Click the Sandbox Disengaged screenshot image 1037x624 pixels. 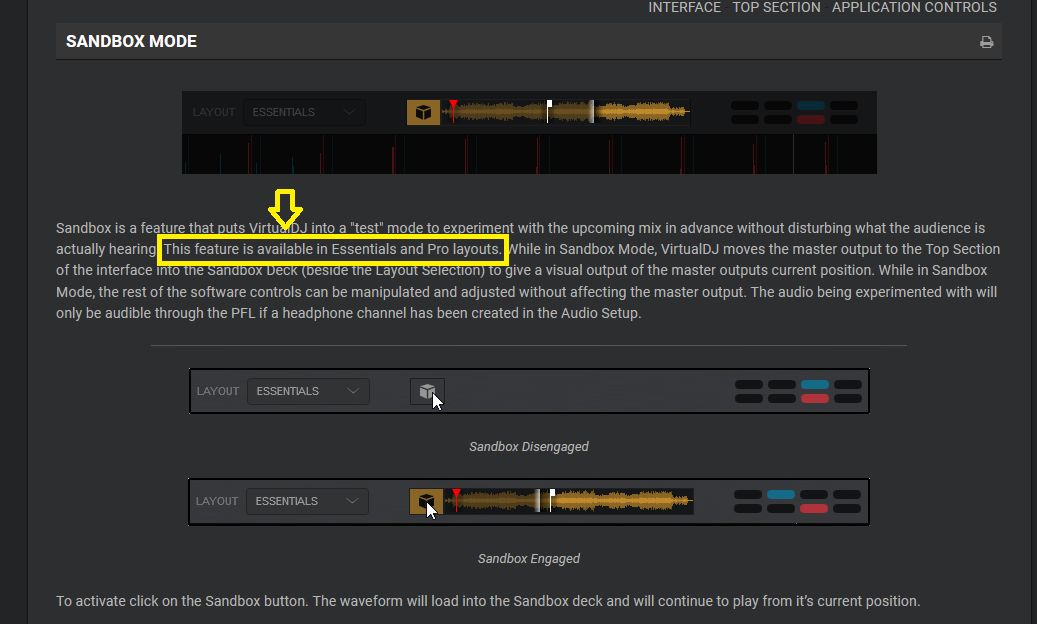coord(529,391)
